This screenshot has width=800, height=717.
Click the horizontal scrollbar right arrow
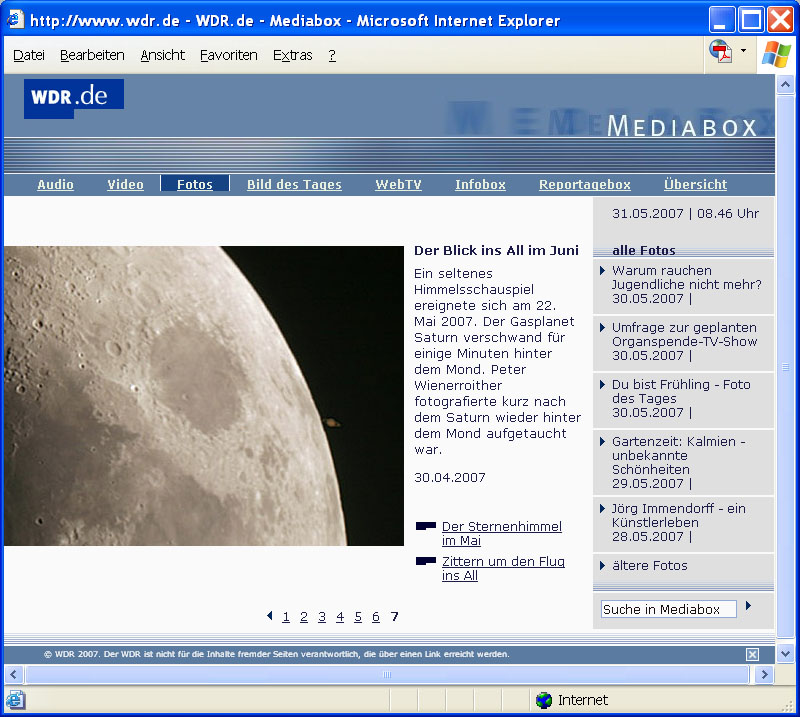click(764, 675)
